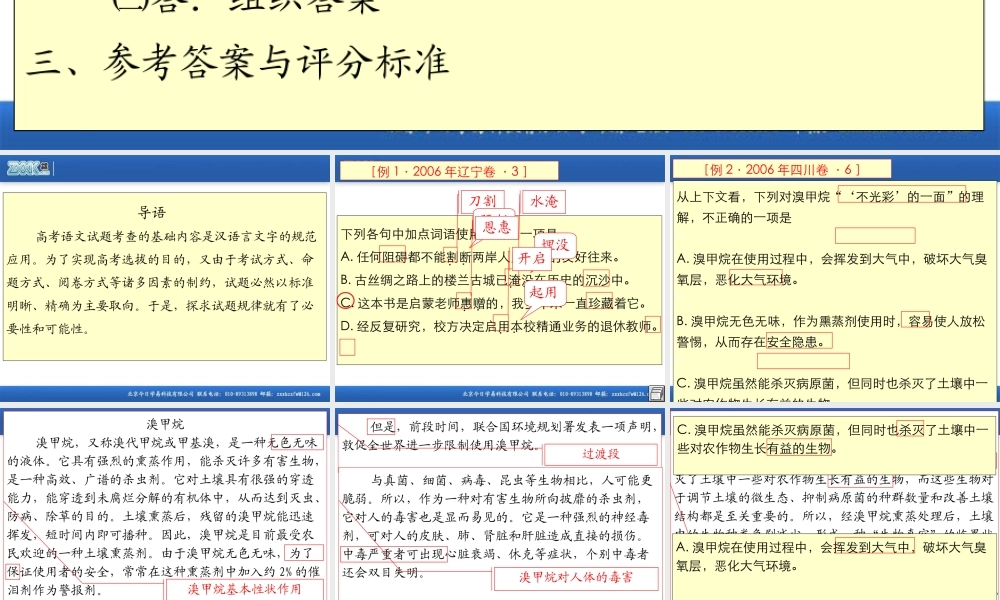The image size is (1000, 600).
Task: Click the boxed word 但是 in the transition paragraph
Action: (x=383, y=426)
